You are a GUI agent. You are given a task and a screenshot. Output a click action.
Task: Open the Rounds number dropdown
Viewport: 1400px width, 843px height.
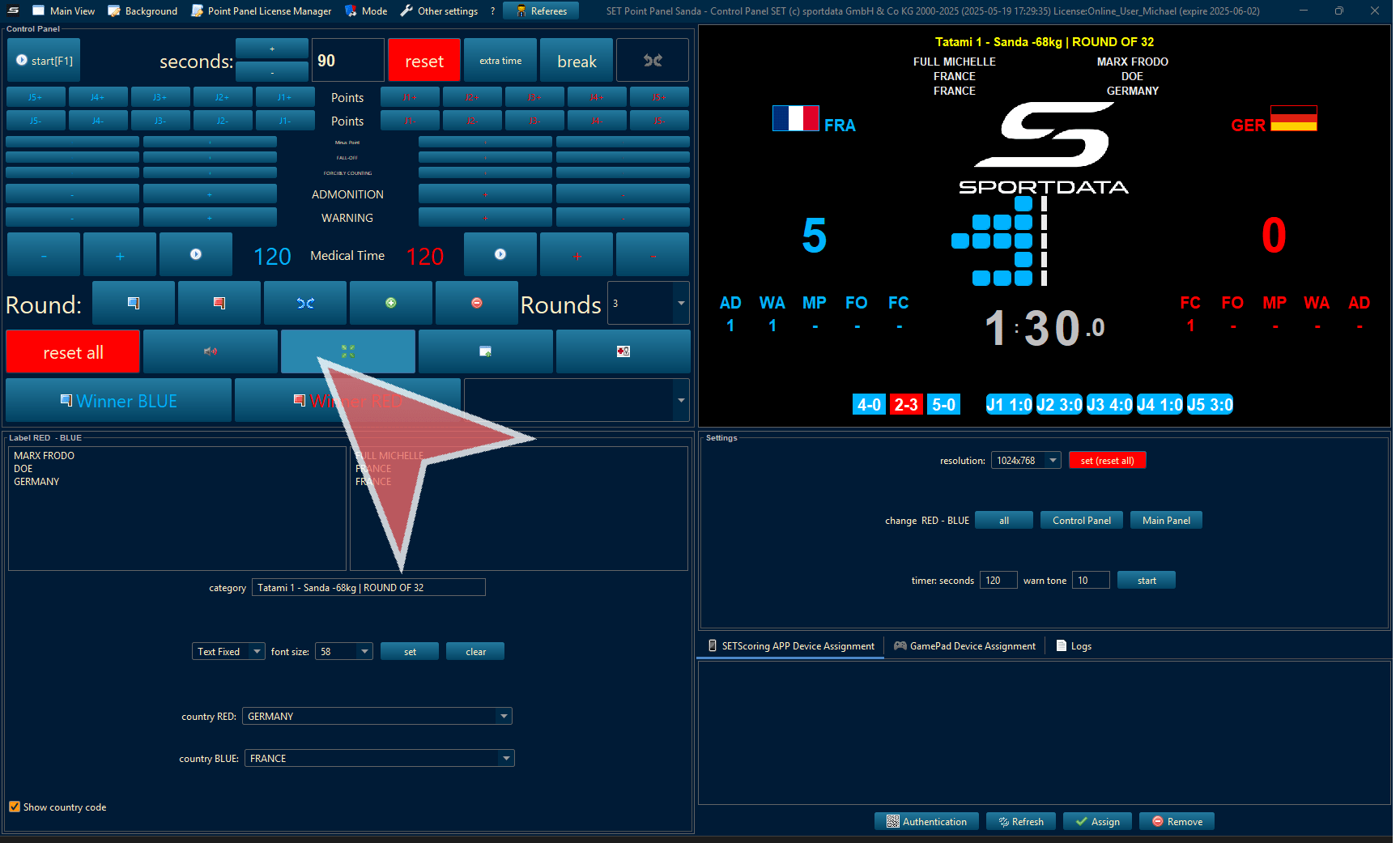point(680,303)
